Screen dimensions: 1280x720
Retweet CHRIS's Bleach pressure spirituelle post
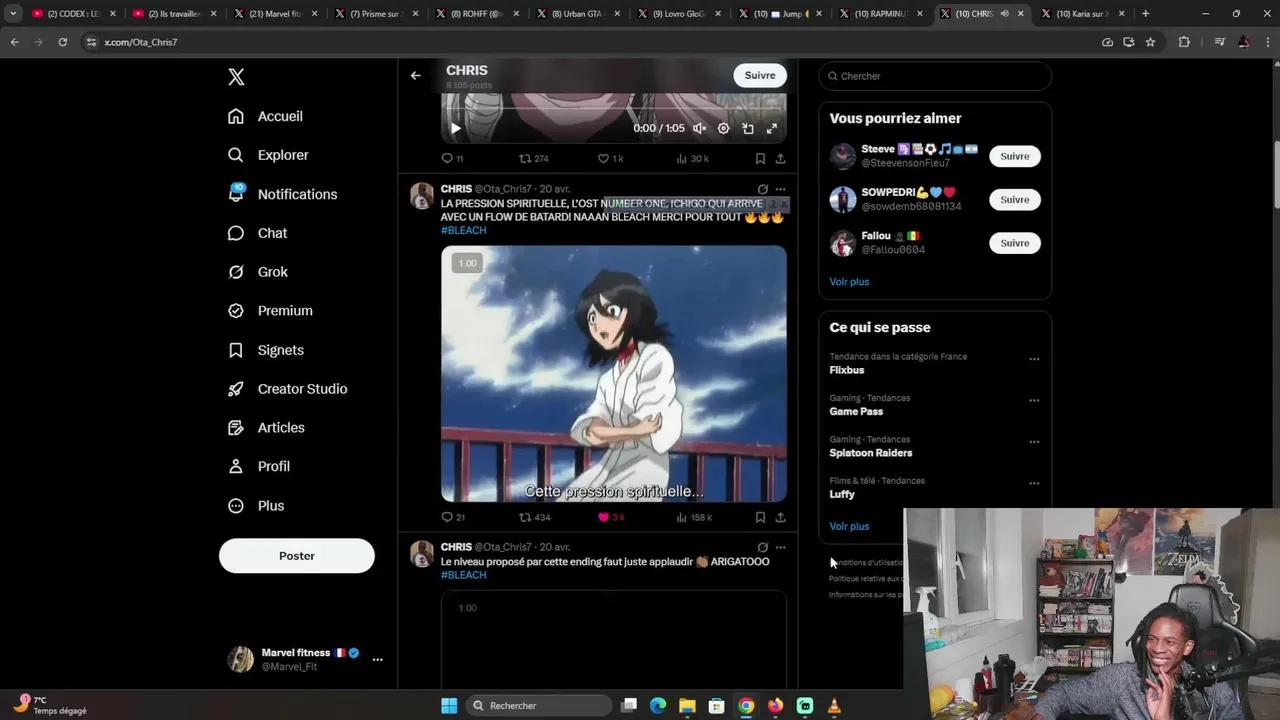point(523,517)
